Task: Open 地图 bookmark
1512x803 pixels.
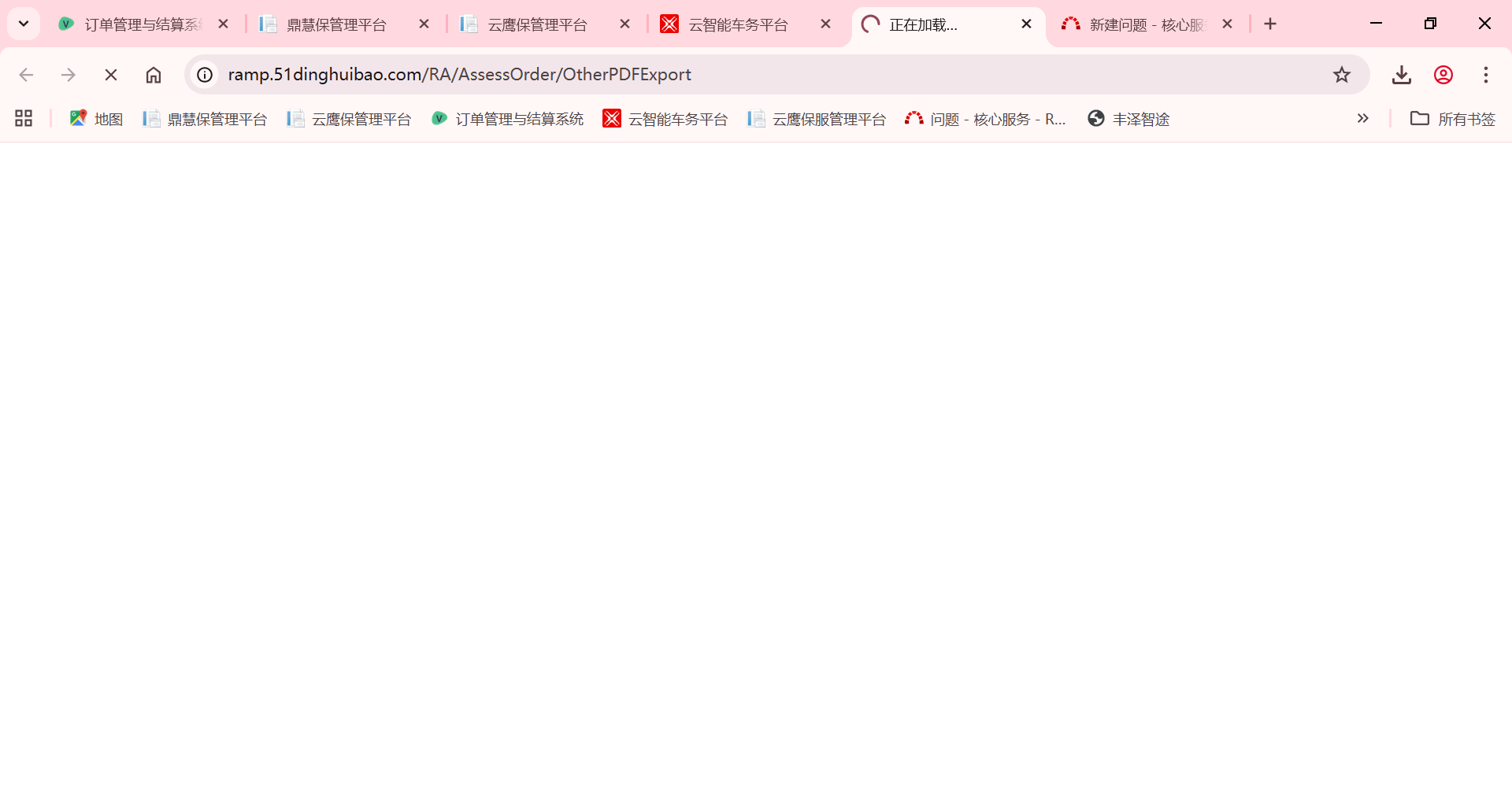Action: [x=96, y=118]
